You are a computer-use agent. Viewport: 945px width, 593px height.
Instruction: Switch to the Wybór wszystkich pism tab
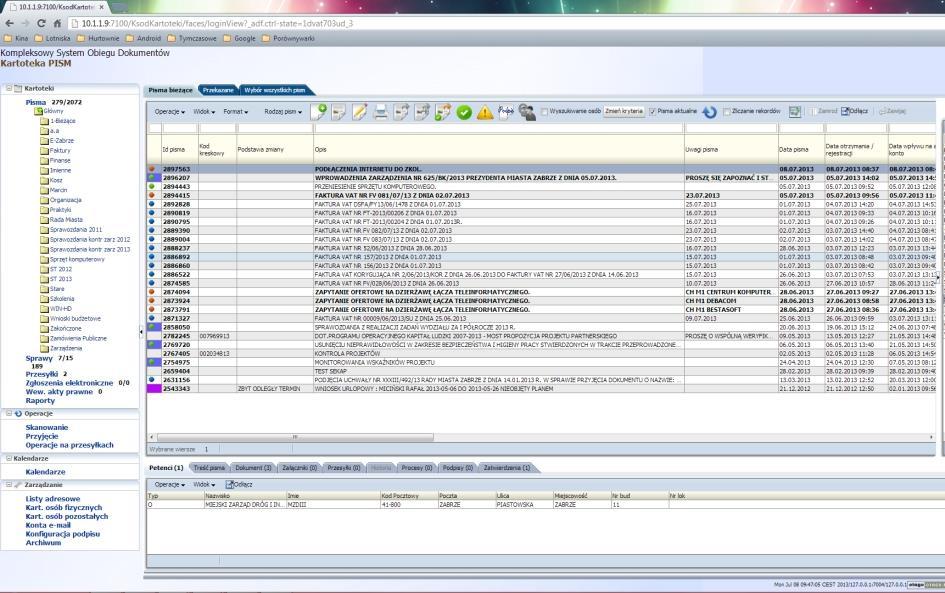point(275,90)
